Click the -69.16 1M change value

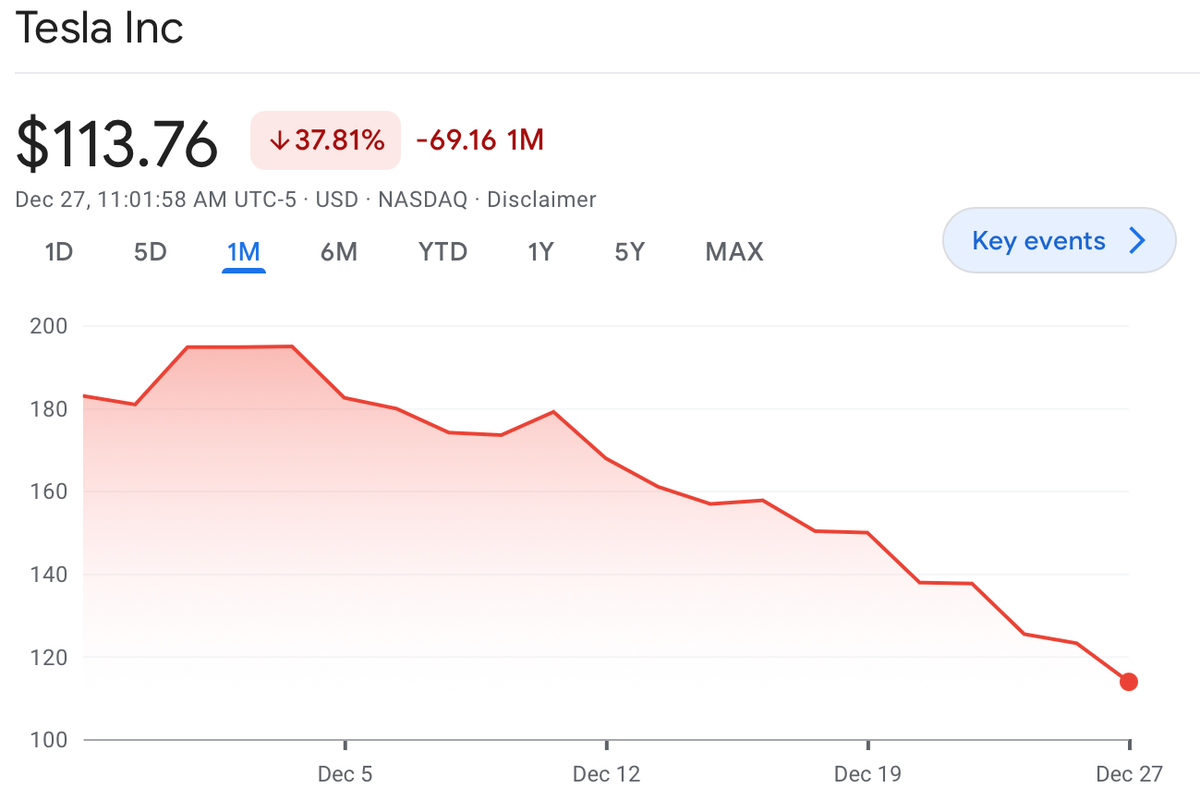(x=479, y=140)
